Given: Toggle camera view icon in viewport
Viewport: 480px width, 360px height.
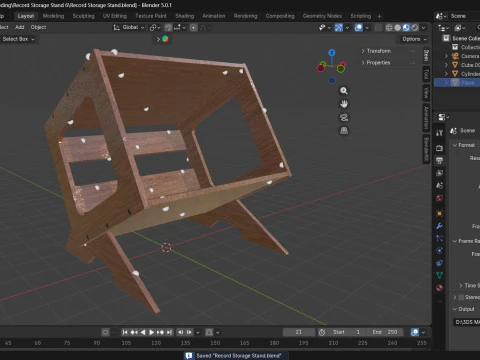Looking at the screenshot, I should tap(344, 117).
